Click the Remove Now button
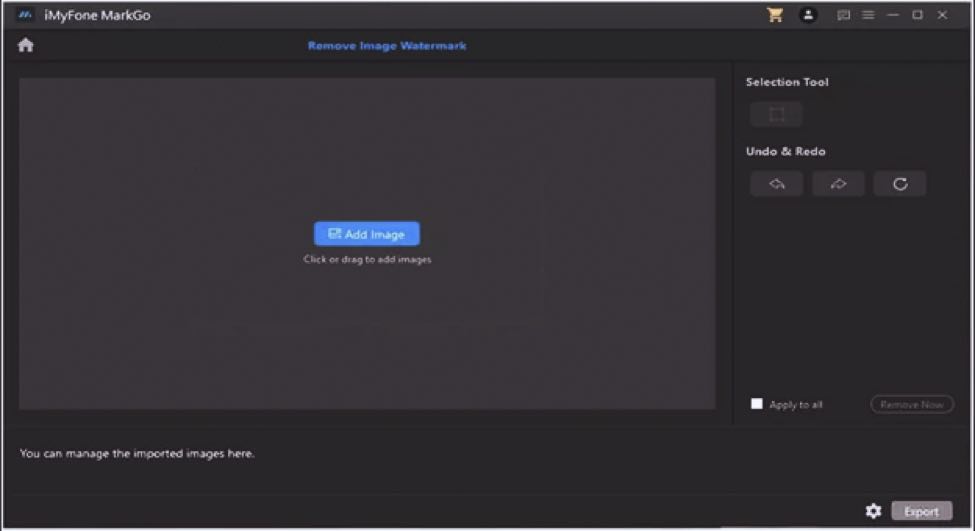Screen dimensions: 975x531 [x=912, y=405]
